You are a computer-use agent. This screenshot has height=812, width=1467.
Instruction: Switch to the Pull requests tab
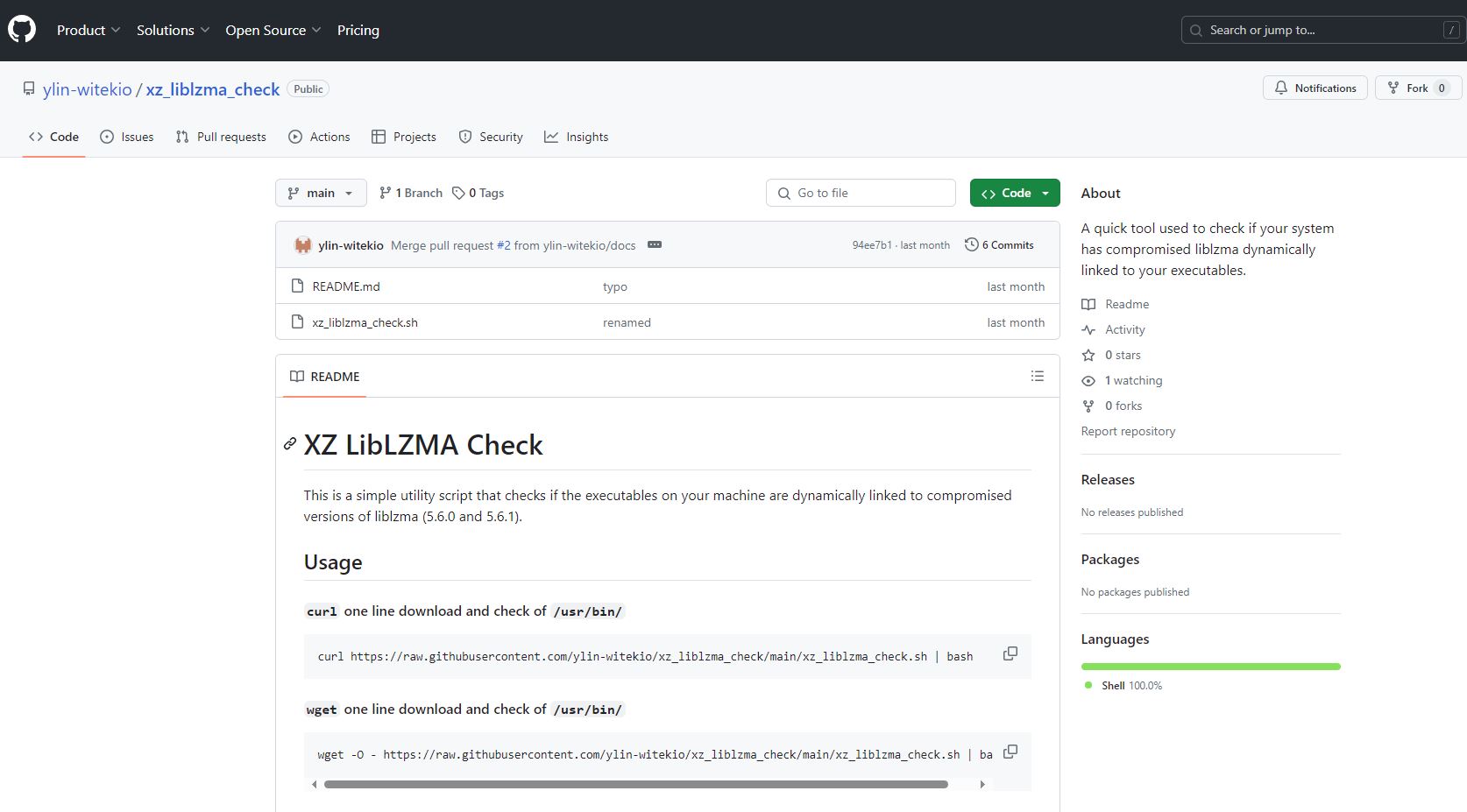click(221, 137)
